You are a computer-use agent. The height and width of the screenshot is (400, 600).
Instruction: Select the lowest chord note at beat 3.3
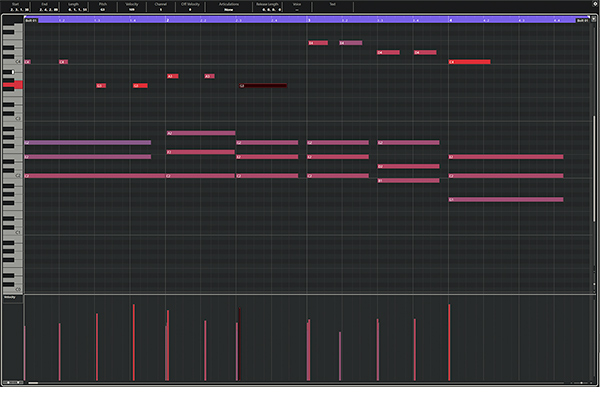point(409,181)
